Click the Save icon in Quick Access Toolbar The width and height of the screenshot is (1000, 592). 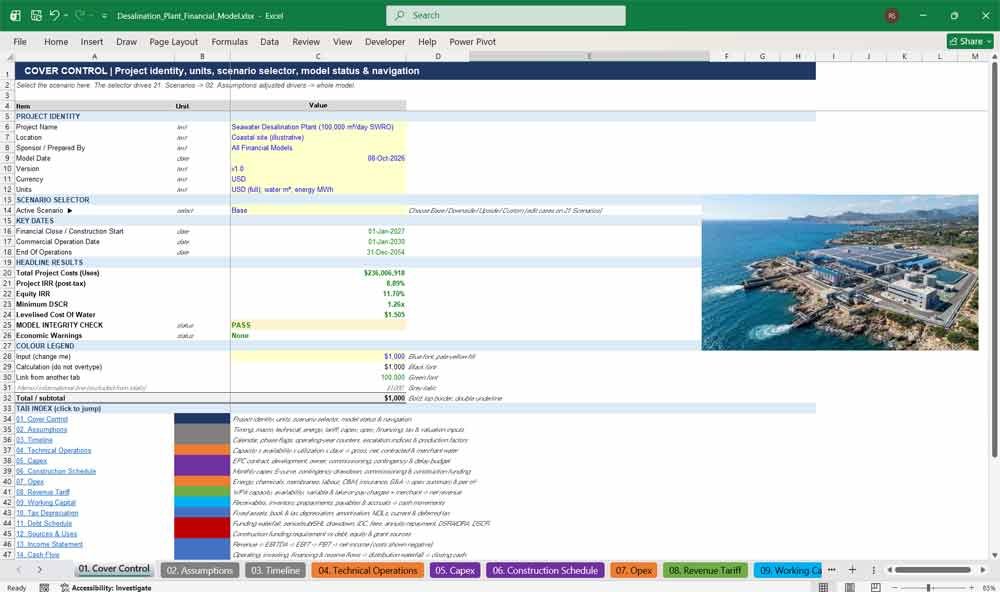pyautogui.click(x=36, y=15)
